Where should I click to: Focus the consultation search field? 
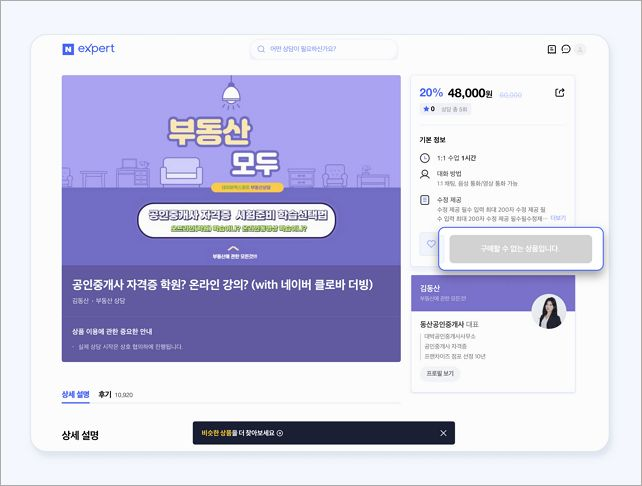click(323, 49)
